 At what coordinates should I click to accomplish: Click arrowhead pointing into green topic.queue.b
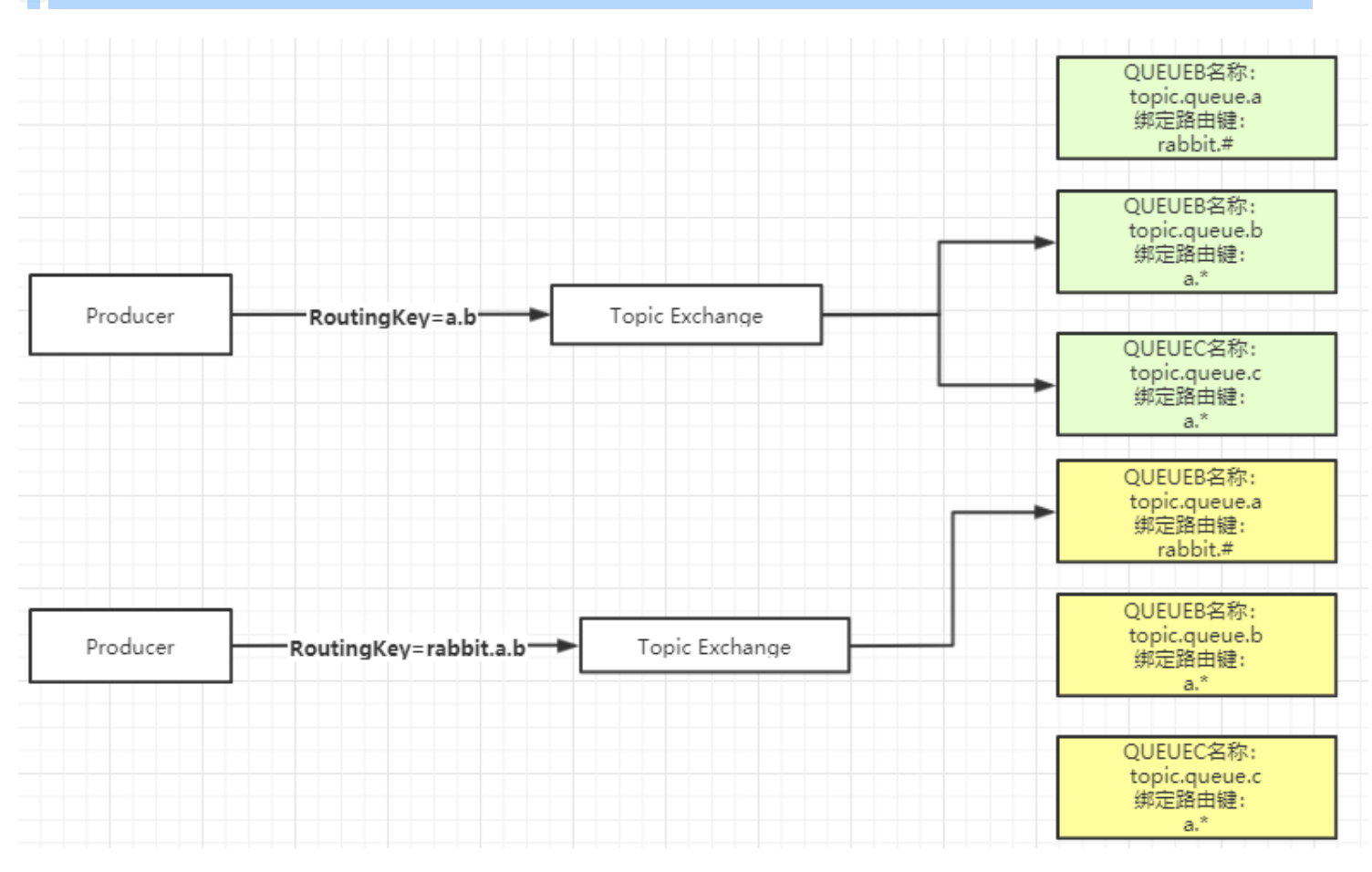coord(1045,243)
